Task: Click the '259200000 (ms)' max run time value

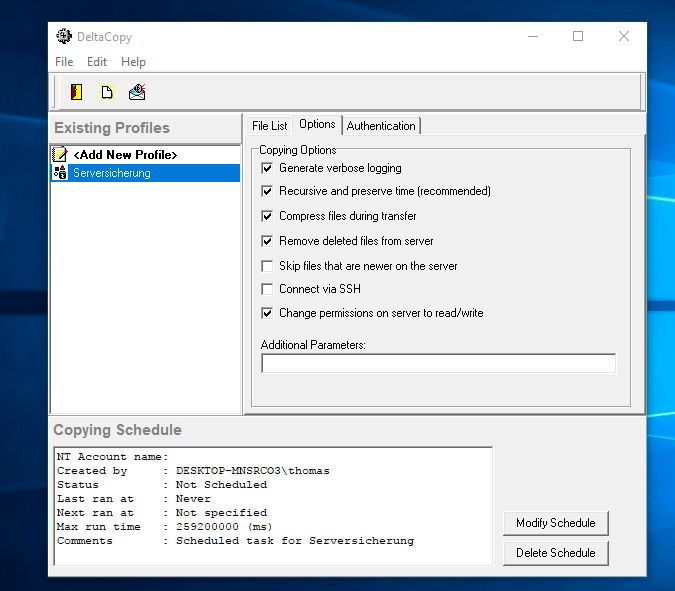Action: tap(224, 526)
